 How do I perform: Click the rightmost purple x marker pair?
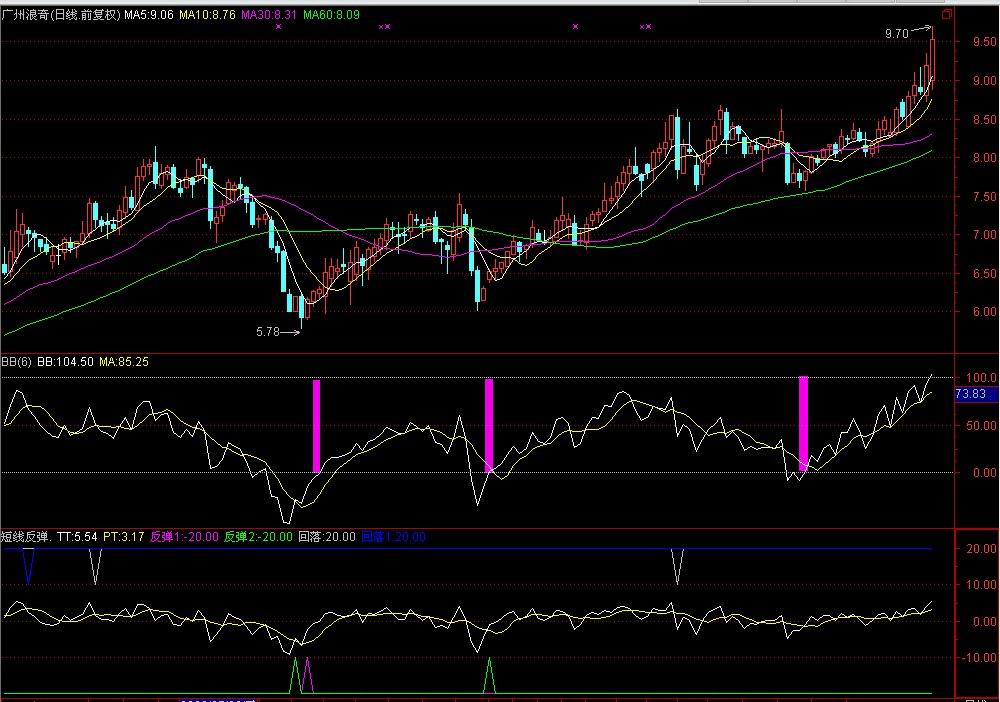645,27
